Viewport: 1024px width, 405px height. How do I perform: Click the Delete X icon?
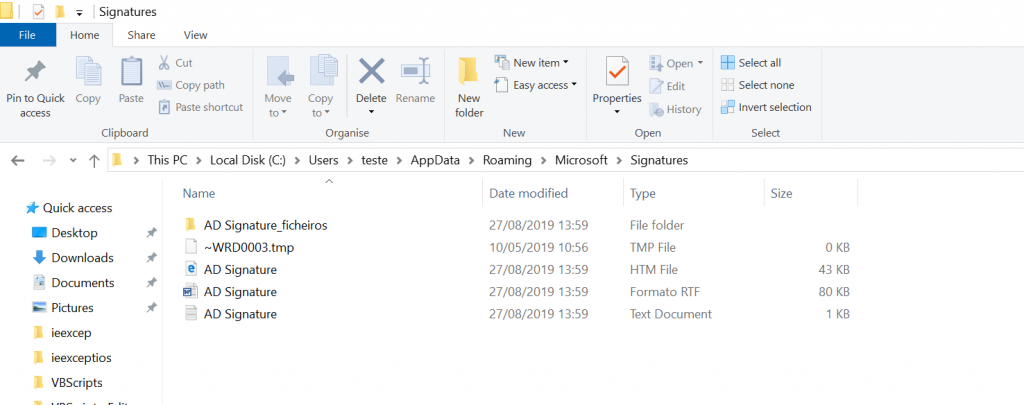tap(372, 71)
